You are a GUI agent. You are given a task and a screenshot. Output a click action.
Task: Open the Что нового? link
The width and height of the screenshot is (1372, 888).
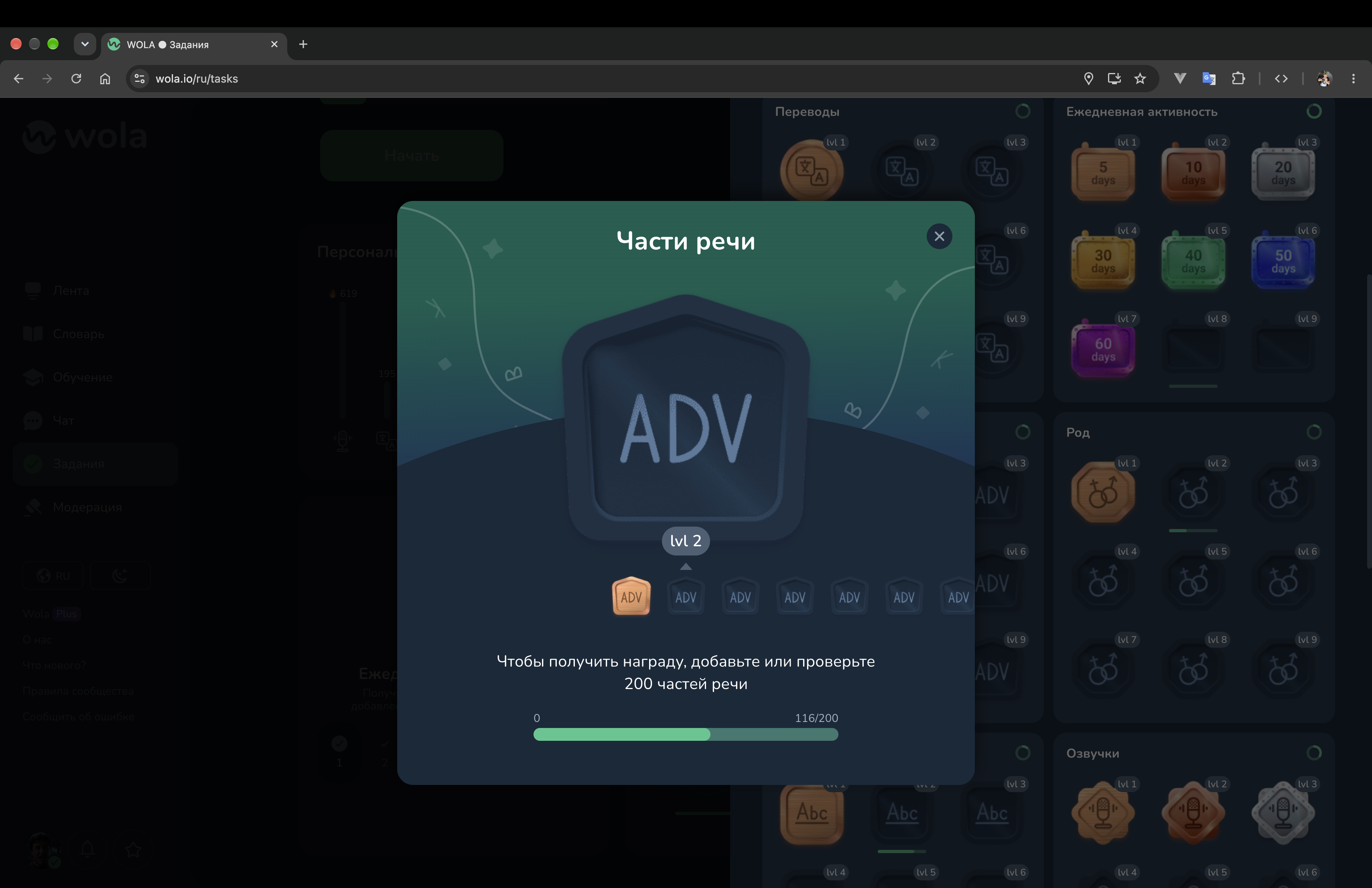pyautogui.click(x=54, y=665)
